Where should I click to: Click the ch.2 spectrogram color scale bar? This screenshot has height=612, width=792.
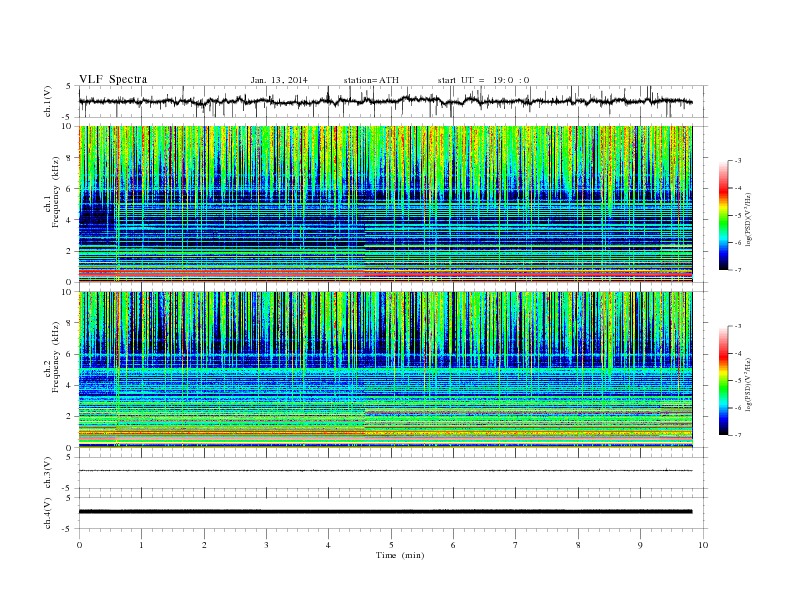pos(724,381)
